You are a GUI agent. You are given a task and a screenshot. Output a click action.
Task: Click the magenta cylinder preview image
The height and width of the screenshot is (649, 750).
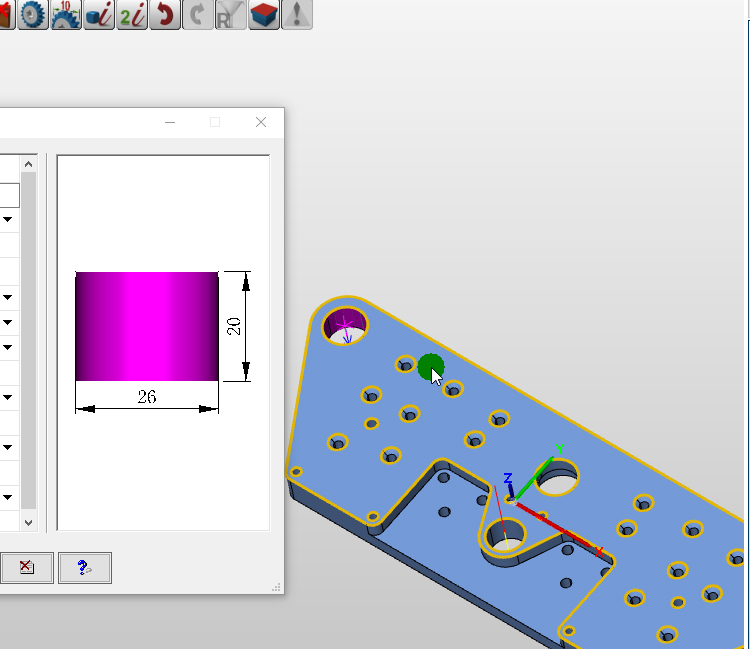147,327
